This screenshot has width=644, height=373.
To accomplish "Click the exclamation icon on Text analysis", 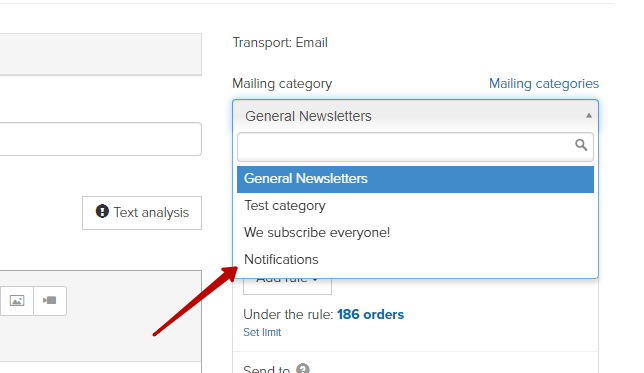I will pyautogui.click(x=102, y=212).
